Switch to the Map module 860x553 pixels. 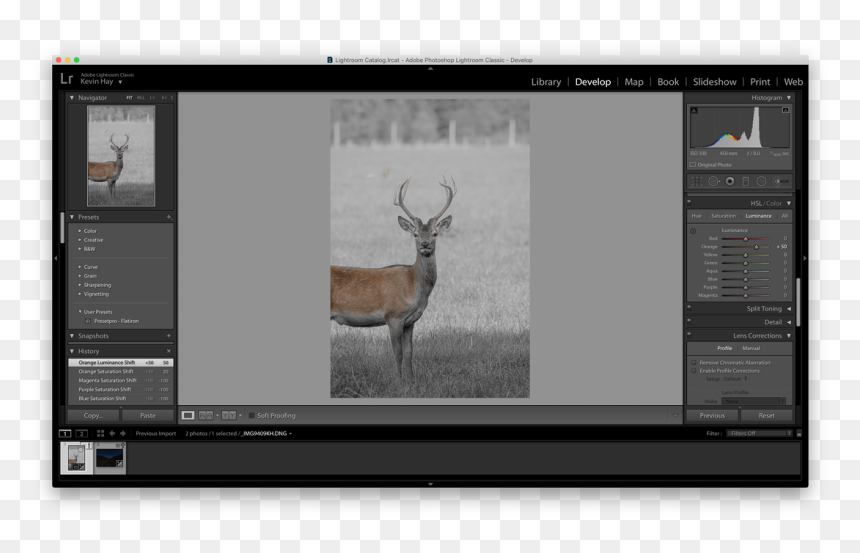[x=633, y=82]
